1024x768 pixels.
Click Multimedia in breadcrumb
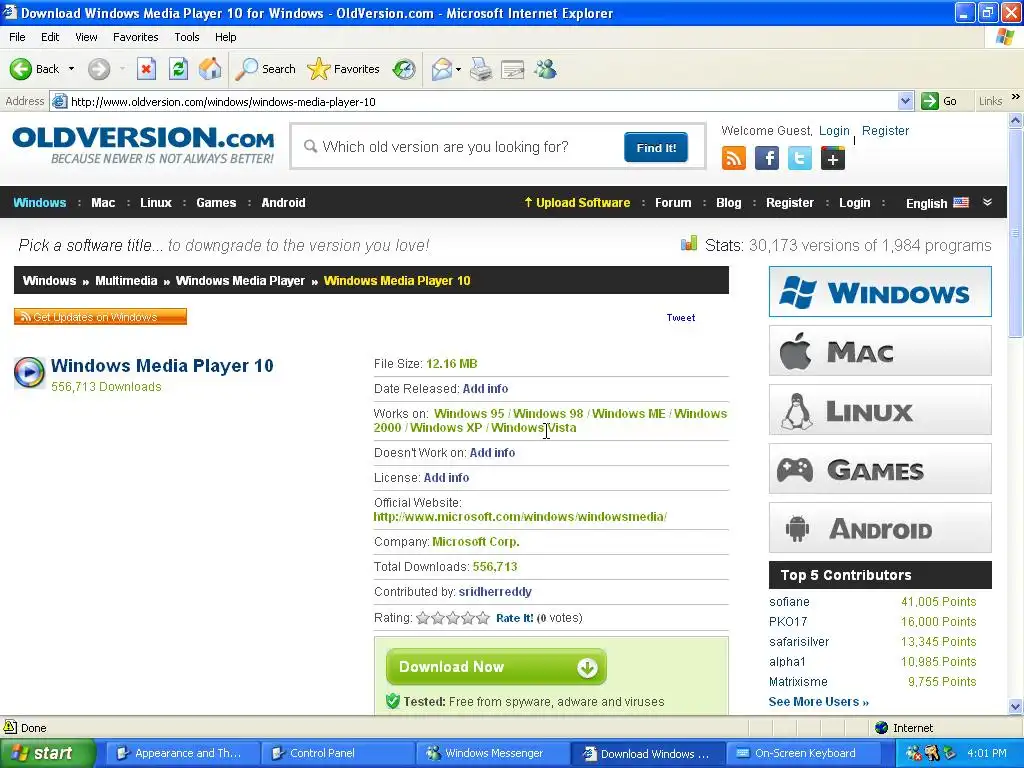click(x=126, y=281)
